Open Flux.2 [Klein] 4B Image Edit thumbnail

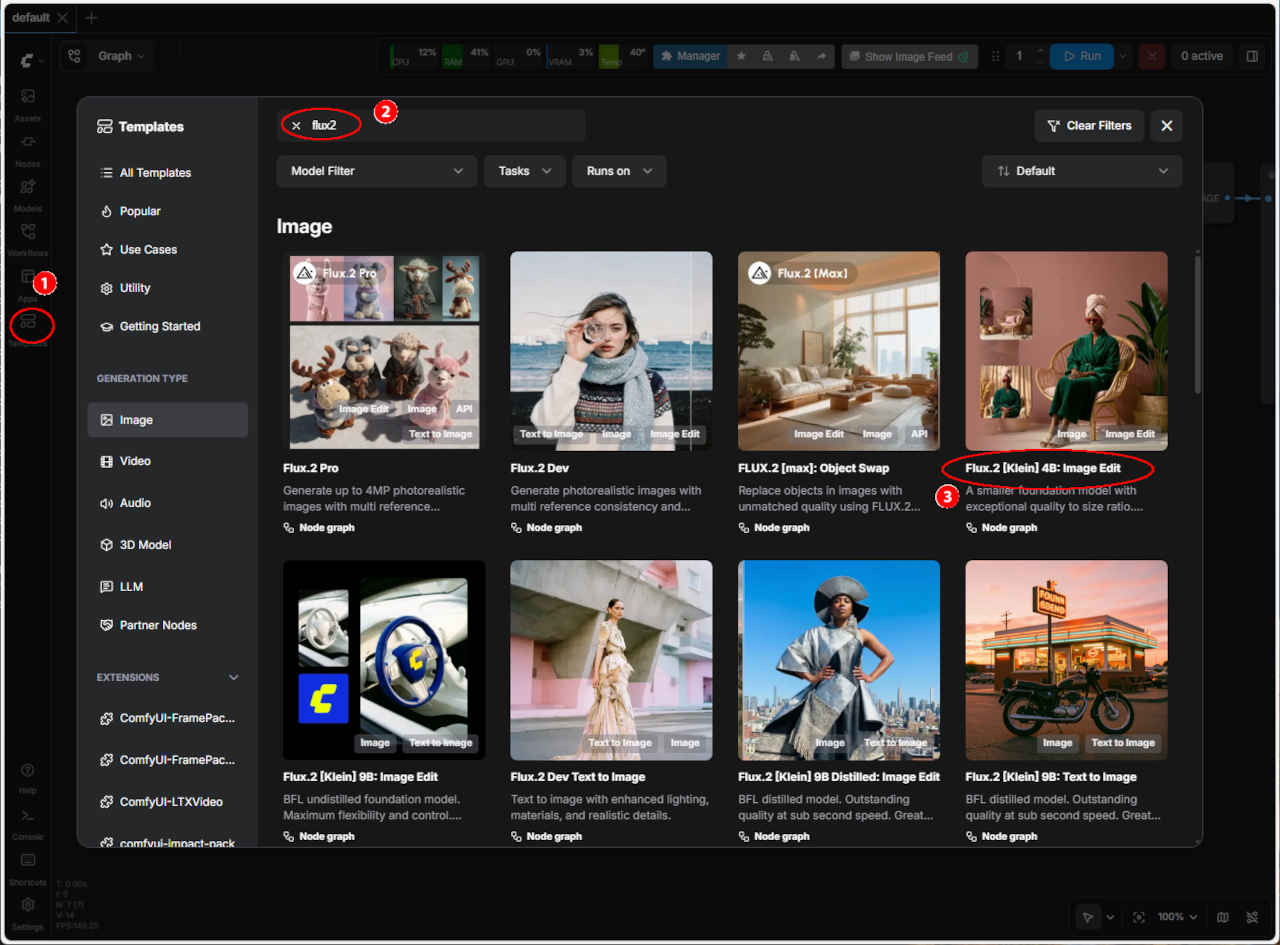[x=1066, y=351]
